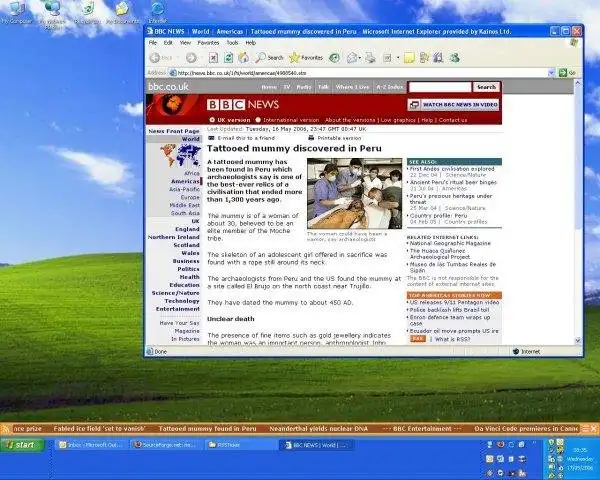Open History with the green clock icon

point(334,58)
